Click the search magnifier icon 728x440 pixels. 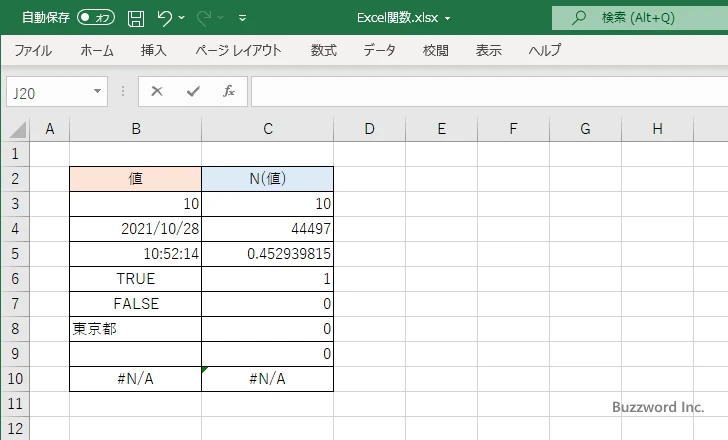click(578, 17)
